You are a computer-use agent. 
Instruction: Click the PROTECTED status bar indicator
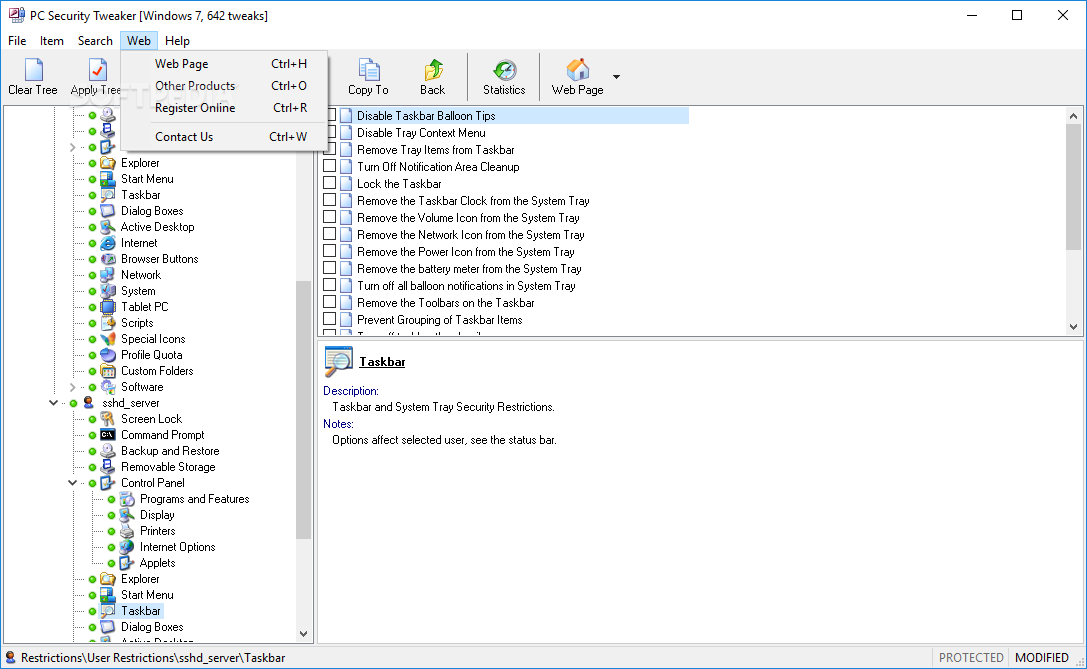(971, 657)
